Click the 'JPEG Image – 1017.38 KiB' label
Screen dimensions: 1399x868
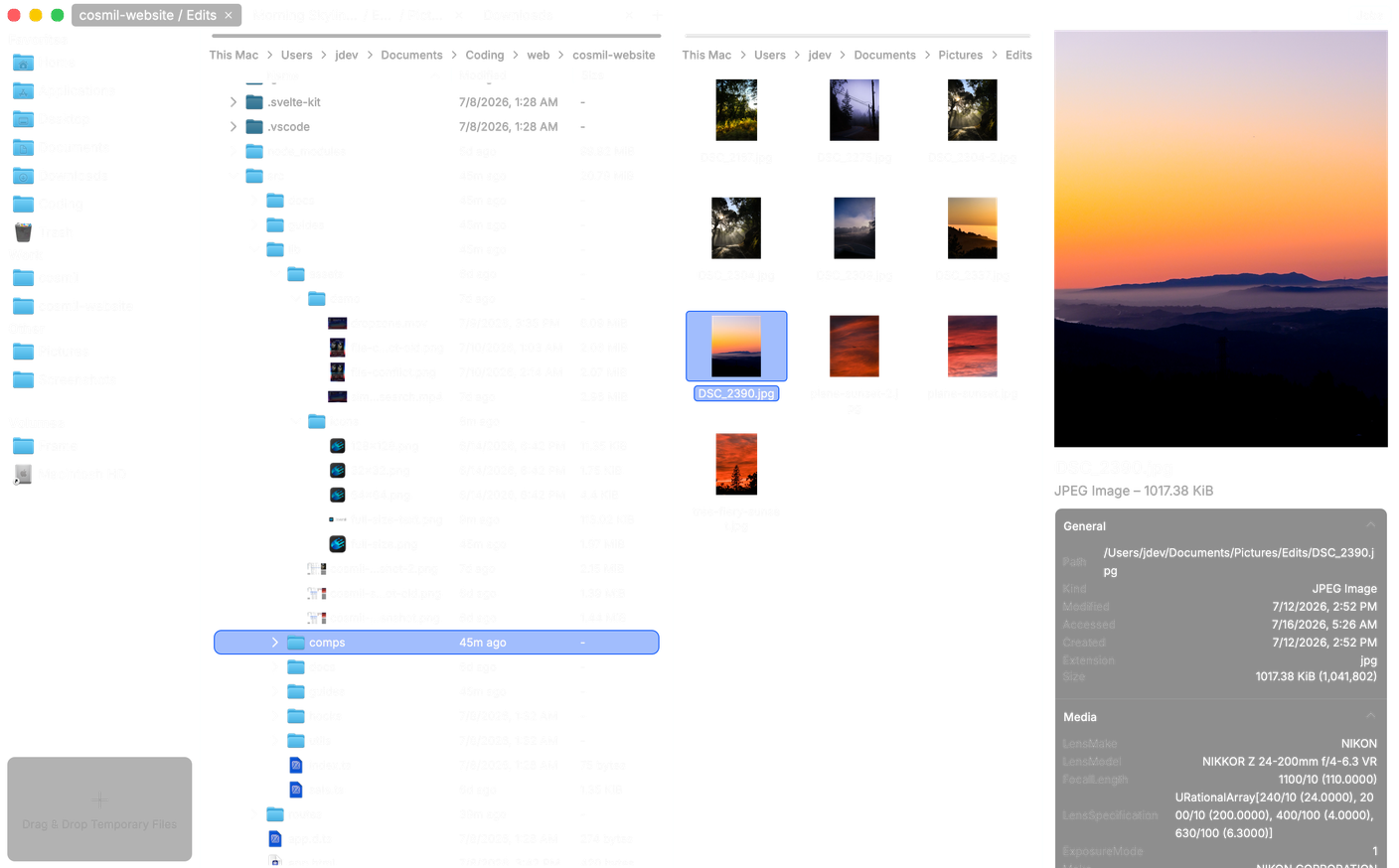pyautogui.click(x=1134, y=491)
